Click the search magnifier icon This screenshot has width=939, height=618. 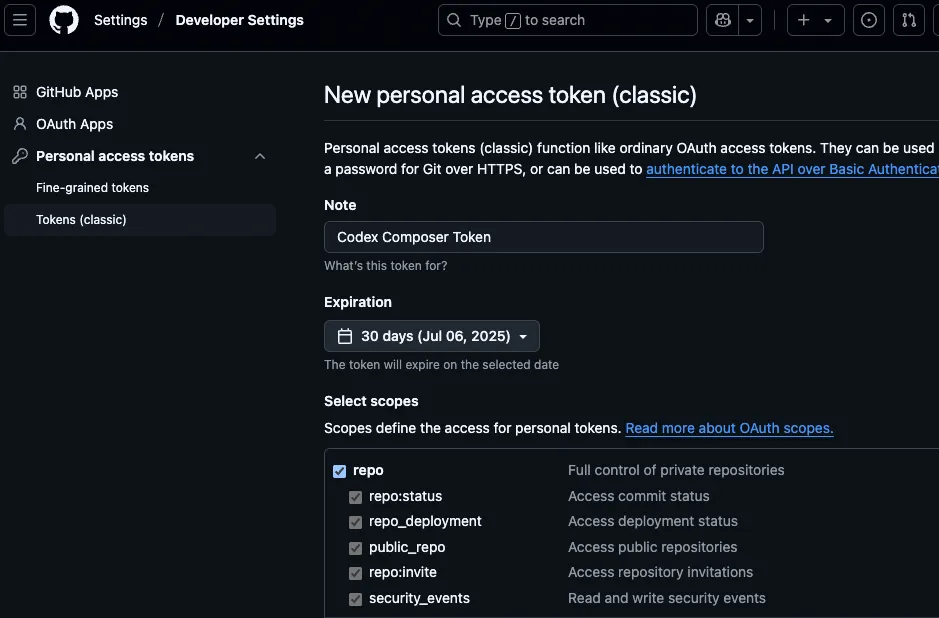pos(454,20)
